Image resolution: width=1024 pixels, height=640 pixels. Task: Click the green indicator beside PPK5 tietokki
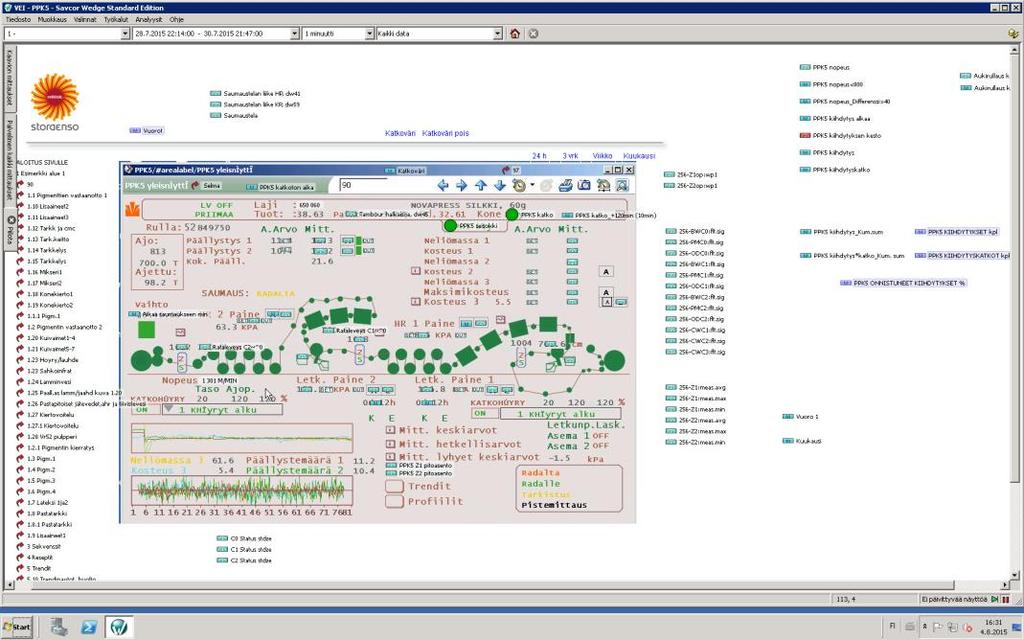tap(450, 226)
